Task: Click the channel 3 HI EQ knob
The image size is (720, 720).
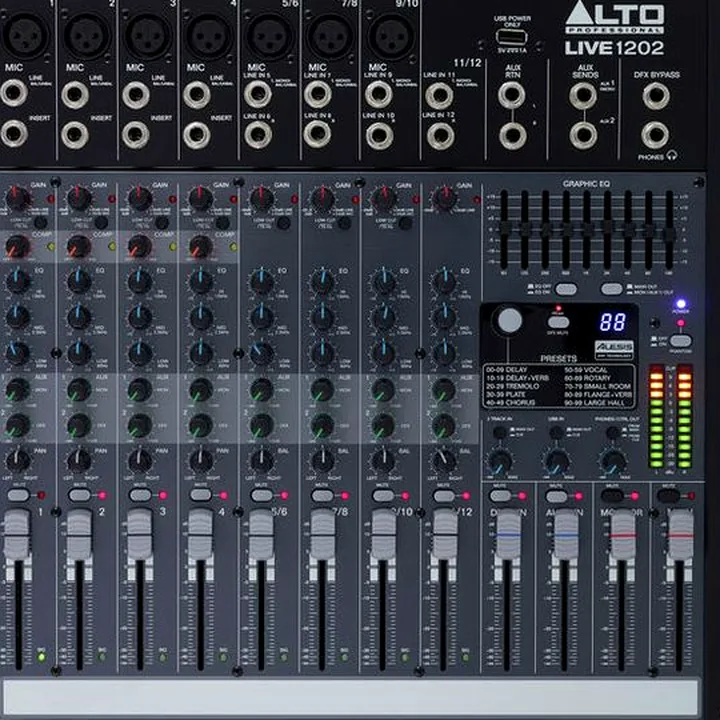Action: click(x=140, y=281)
